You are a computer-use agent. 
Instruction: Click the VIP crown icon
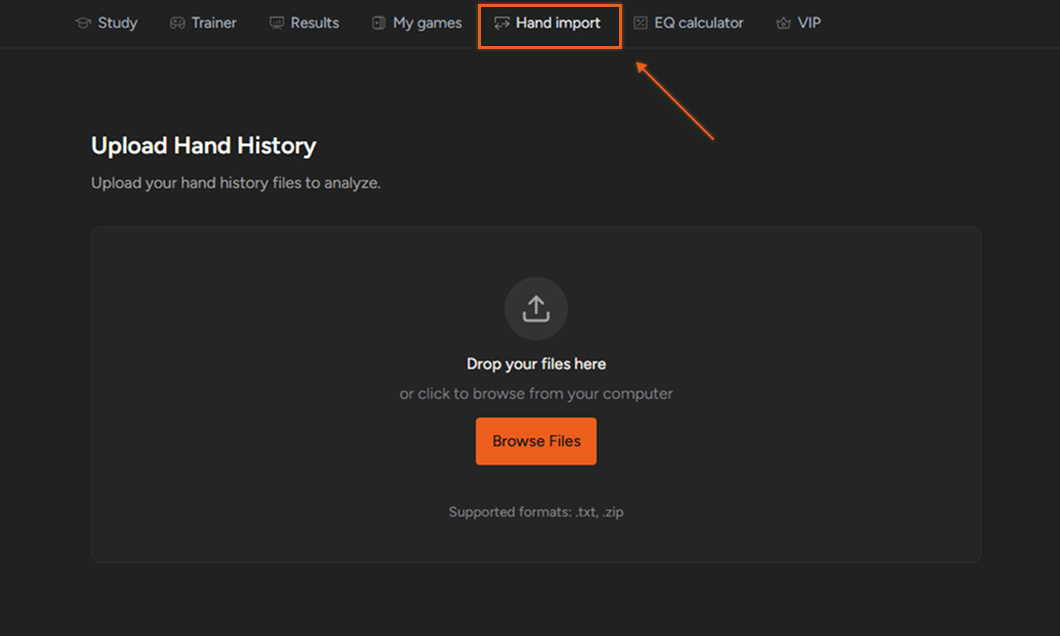tap(784, 23)
